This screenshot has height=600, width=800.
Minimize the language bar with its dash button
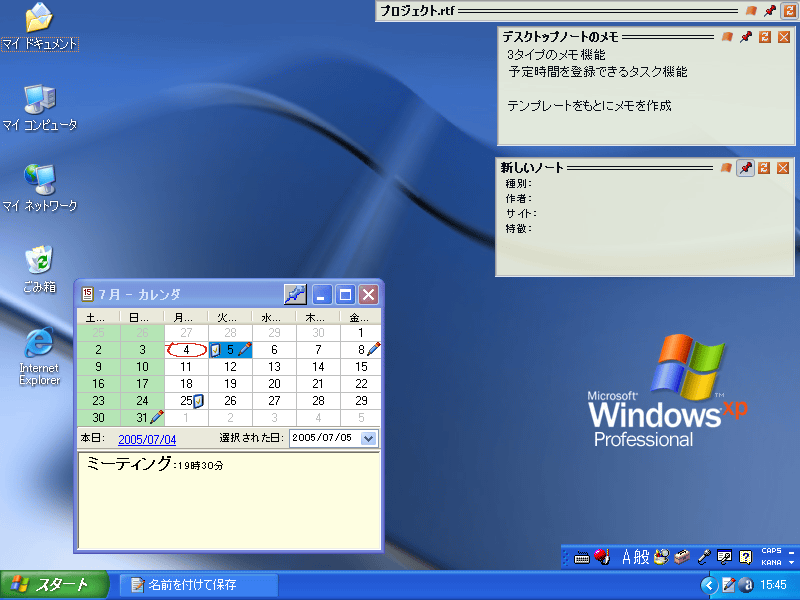791,552
